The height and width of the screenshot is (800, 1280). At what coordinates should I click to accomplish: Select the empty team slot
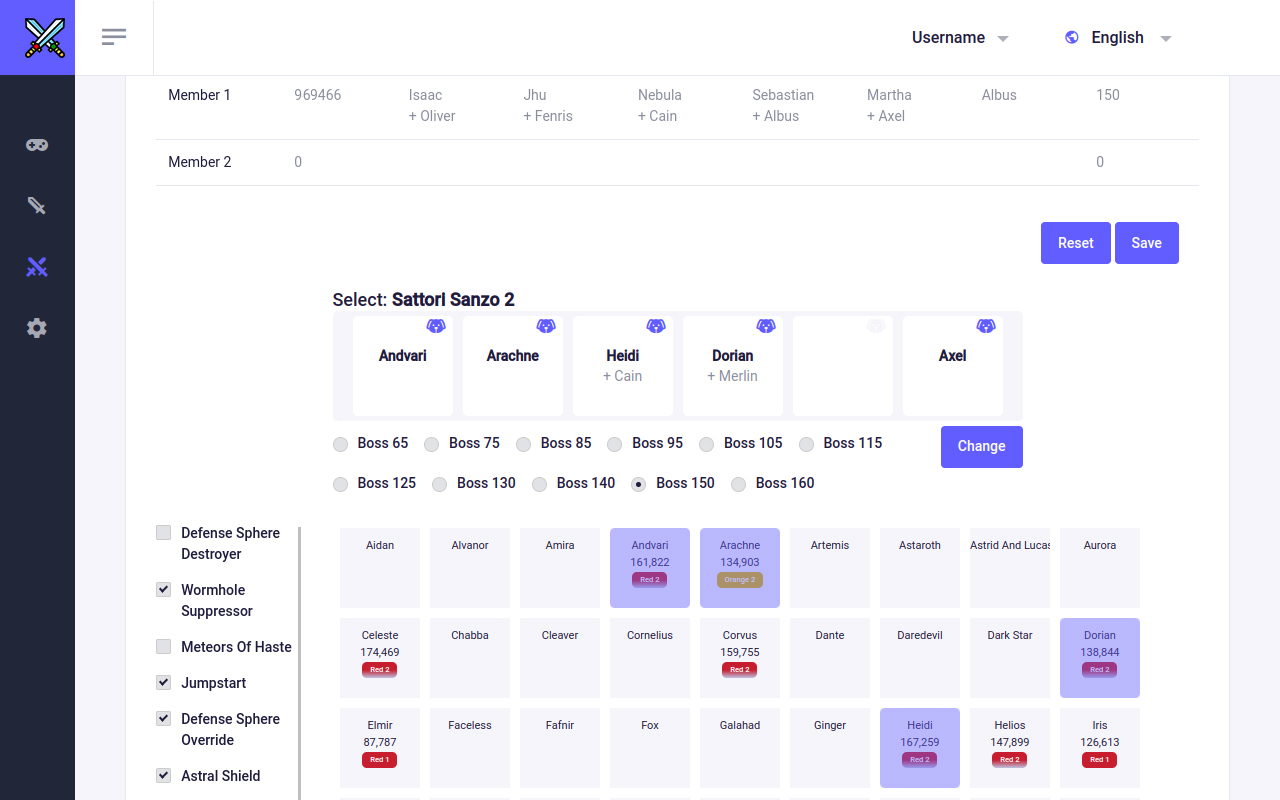pos(843,366)
